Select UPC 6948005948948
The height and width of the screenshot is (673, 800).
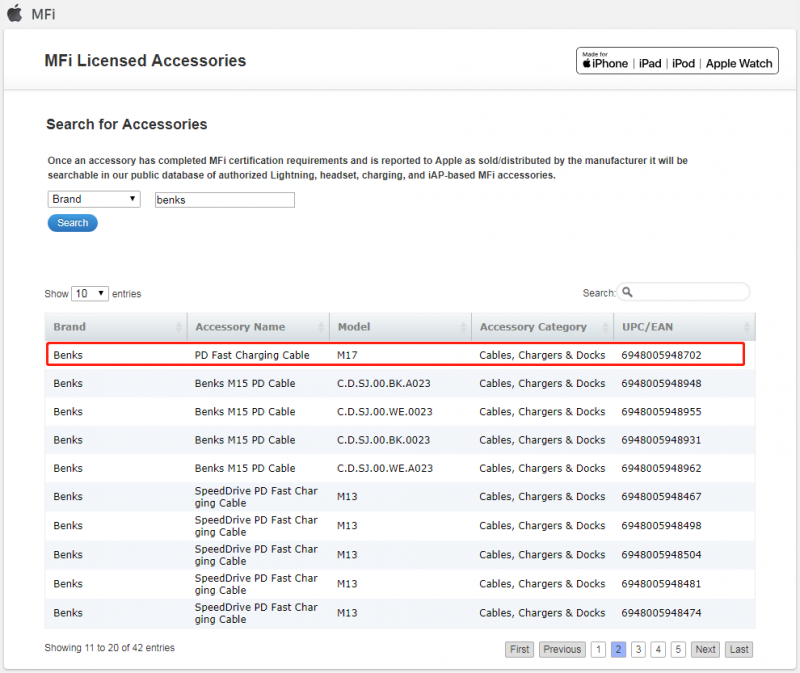point(661,383)
